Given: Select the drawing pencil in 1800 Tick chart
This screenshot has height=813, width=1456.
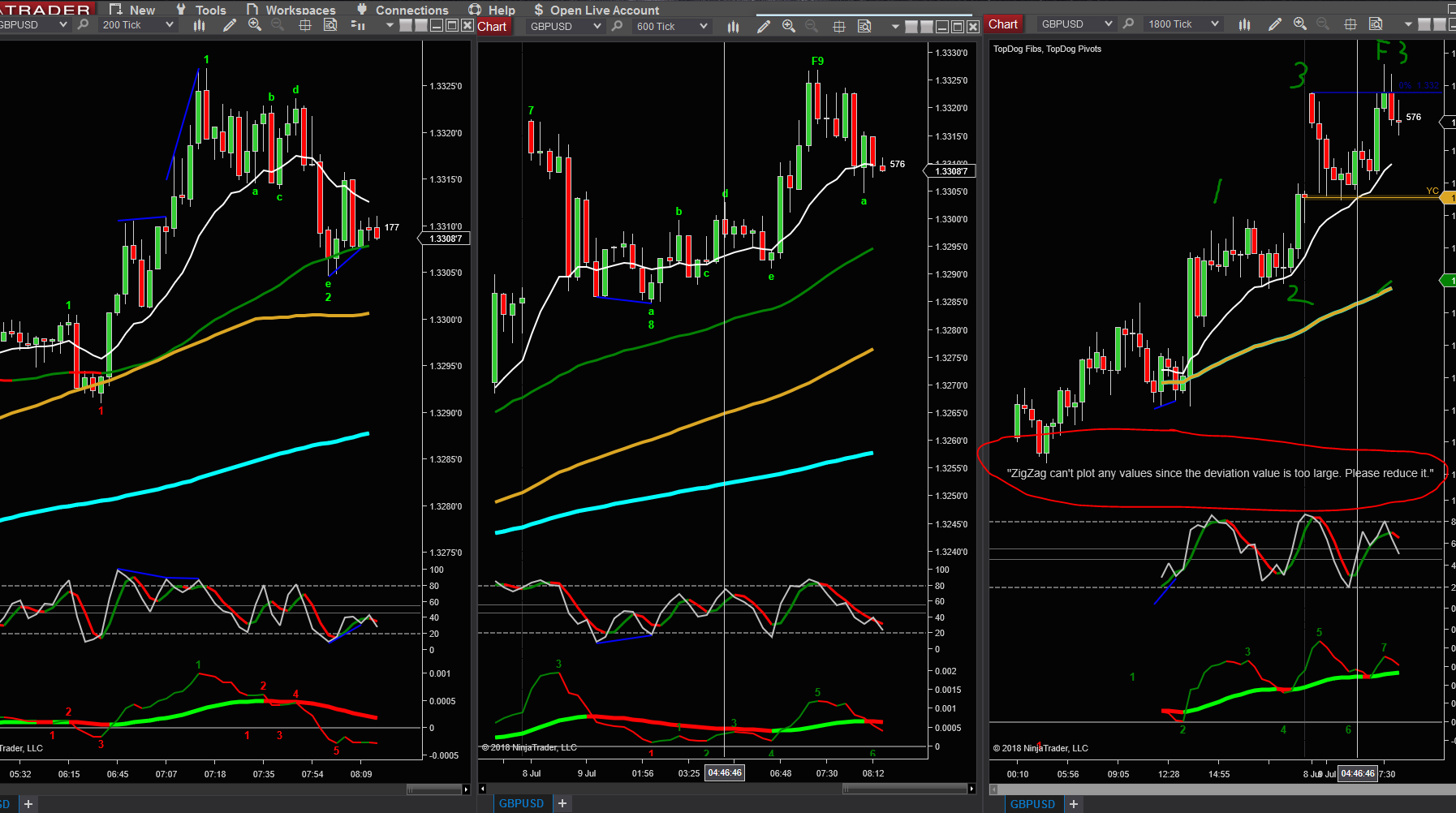Looking at the screenshot, I should point(1275,24).
